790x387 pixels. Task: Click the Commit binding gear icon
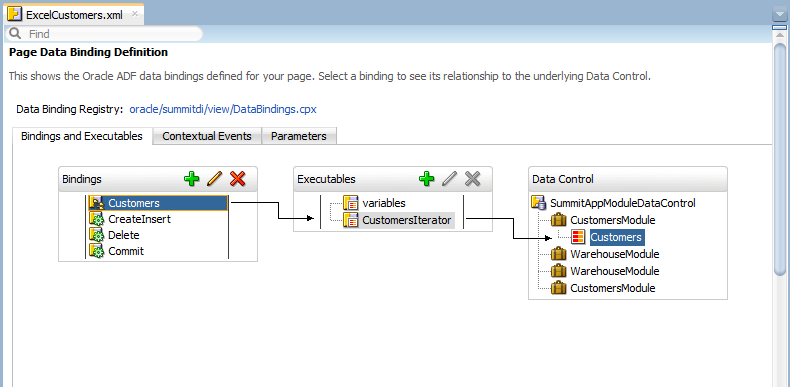pyautogui.click(x=97, y=251)
